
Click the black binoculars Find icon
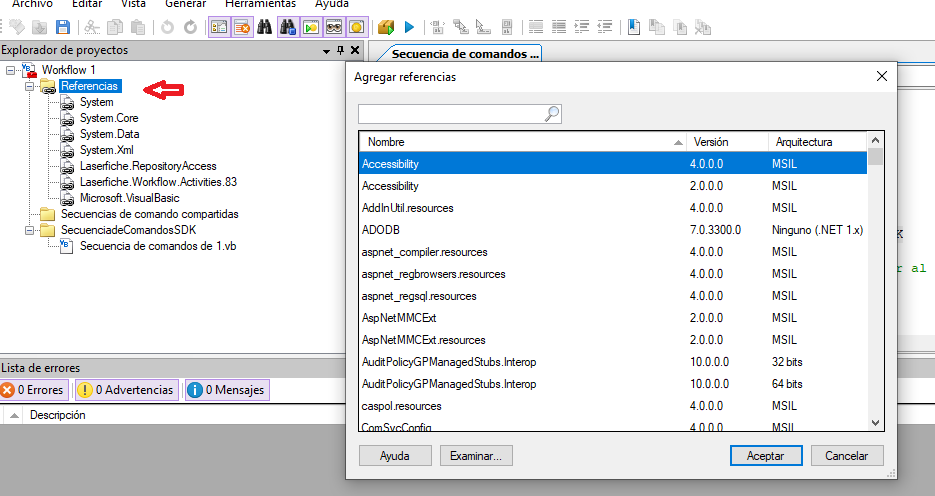[265, 27]
